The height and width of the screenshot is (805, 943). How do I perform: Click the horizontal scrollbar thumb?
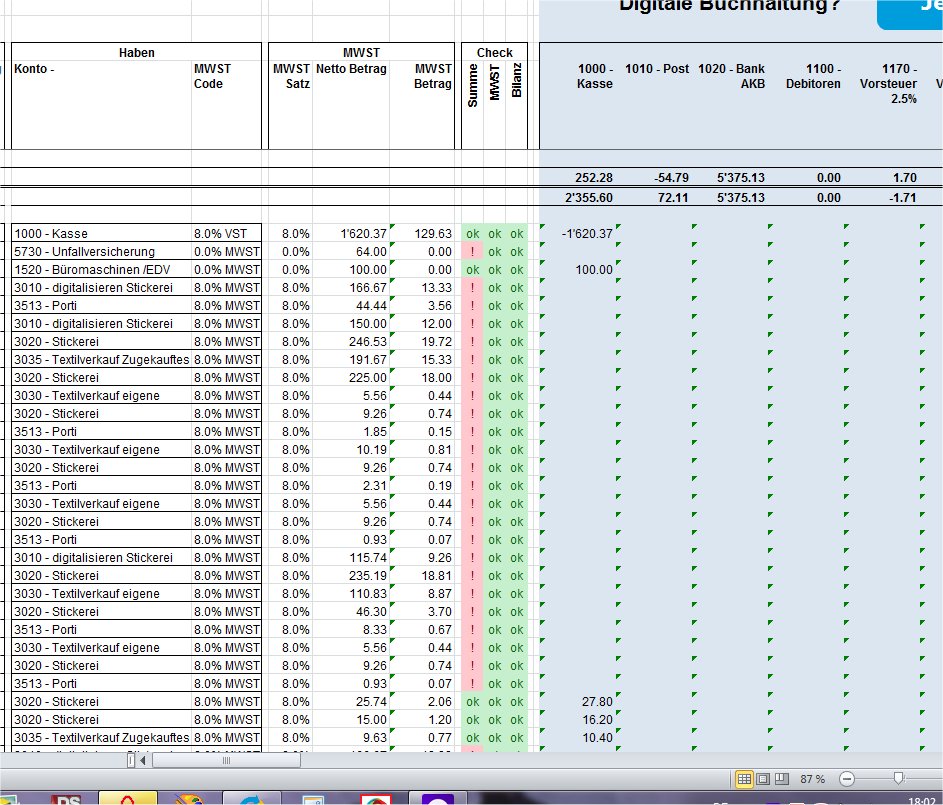click(x=225, y=760)
